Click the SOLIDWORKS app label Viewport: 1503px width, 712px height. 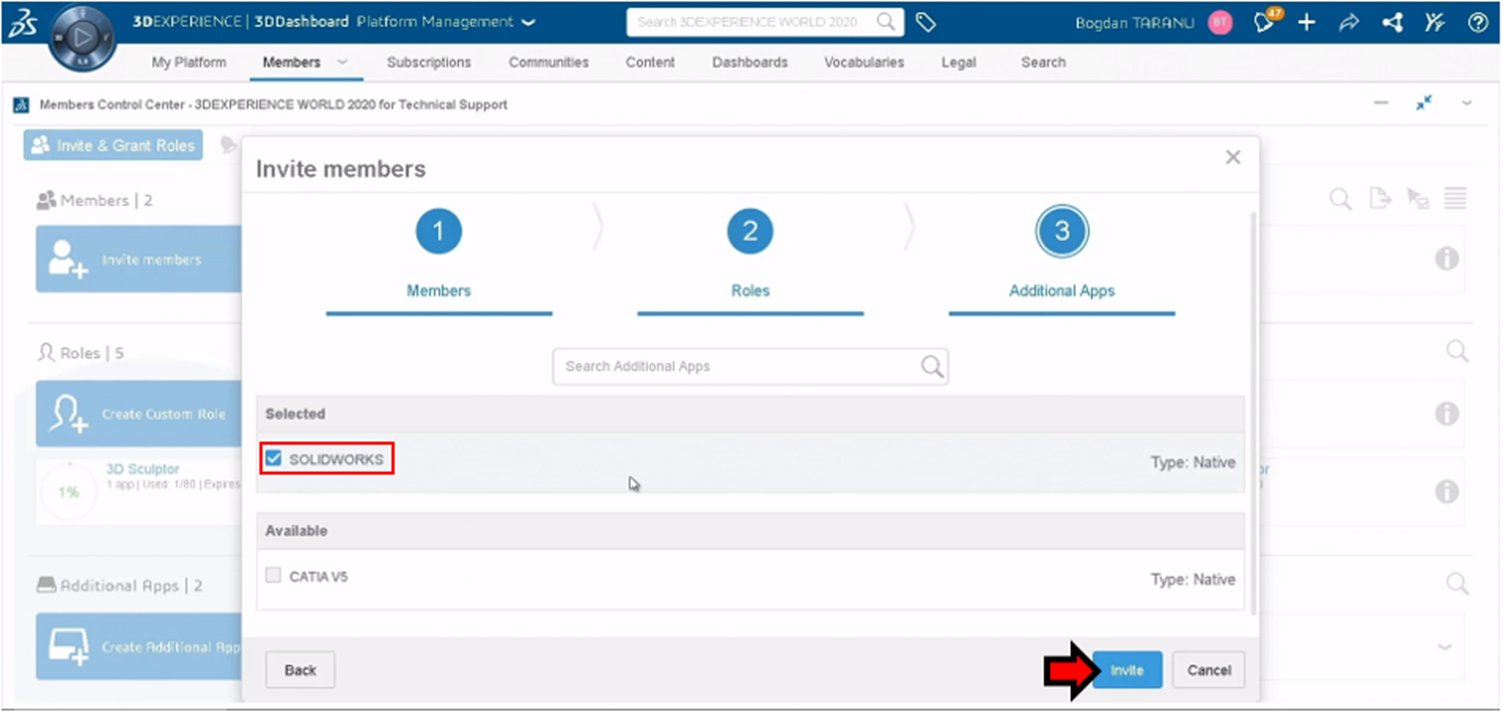(336, 460)
